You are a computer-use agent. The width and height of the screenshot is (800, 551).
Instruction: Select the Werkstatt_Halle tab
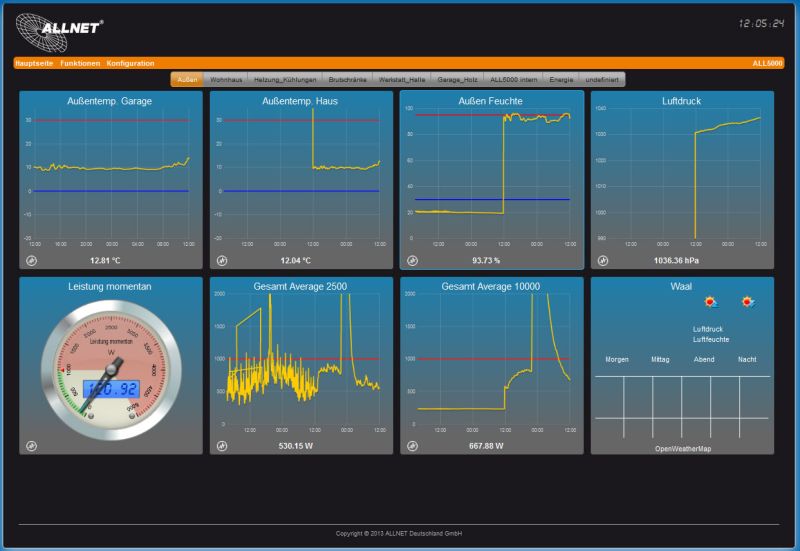[x=402, y=79]
